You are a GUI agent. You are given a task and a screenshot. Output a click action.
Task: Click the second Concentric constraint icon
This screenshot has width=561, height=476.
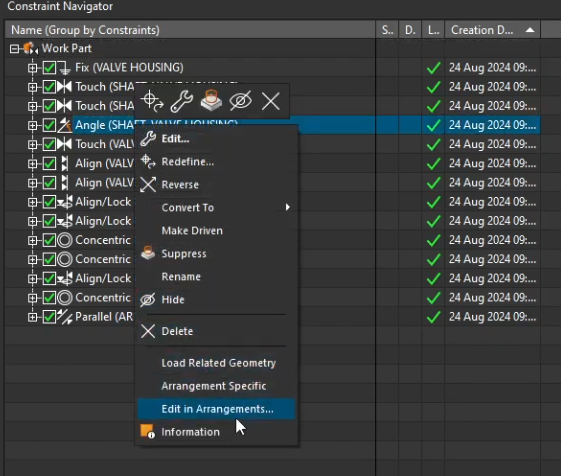[x=65, y=259]
